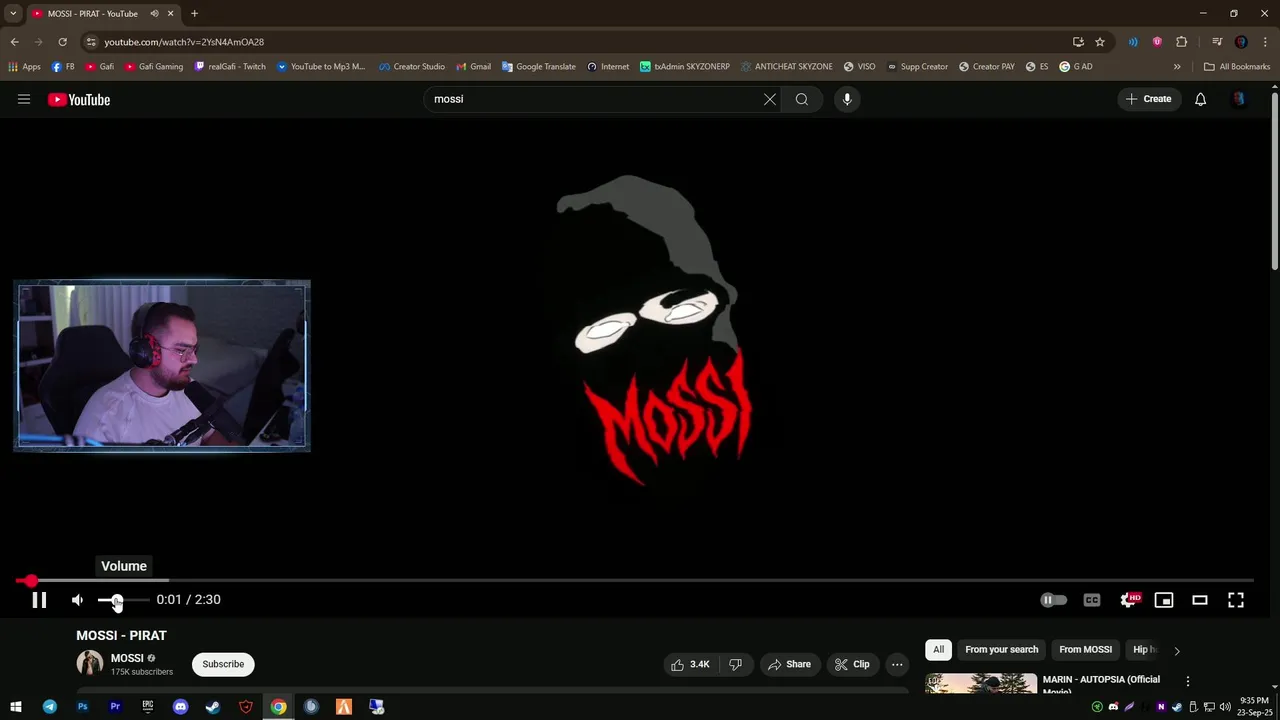Viewport: 1280px width, 720px height.
Task: Open the media controls music note icon
Action: coord(1217,42)
